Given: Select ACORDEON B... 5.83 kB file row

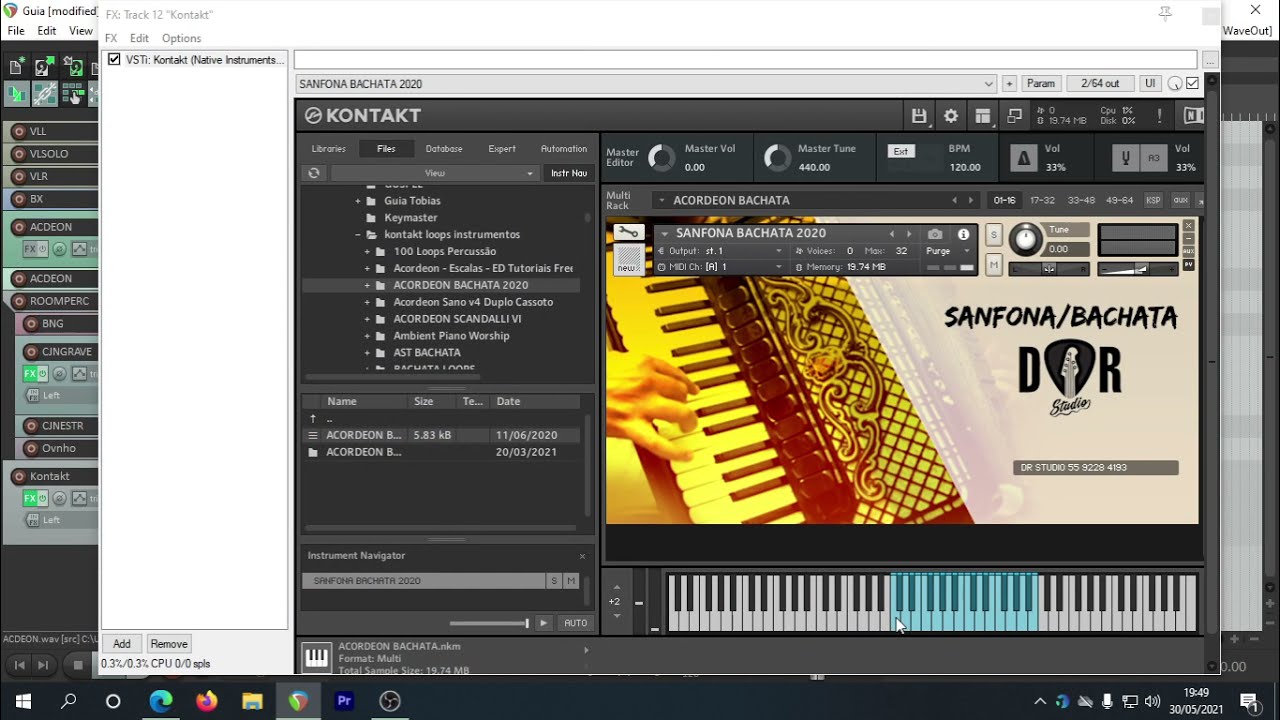Looking at the screenshot, I should (x=443, y=435).
